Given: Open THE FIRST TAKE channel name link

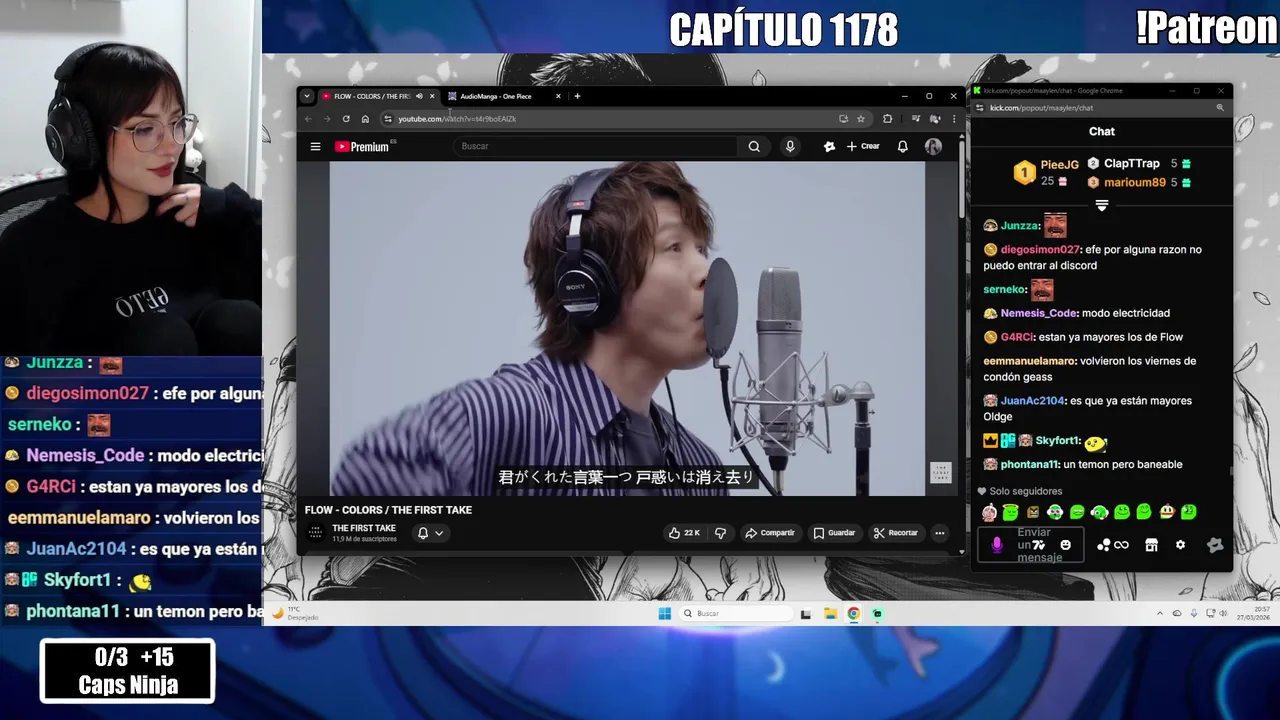Looking at the screenshot, I should [364, 528].
